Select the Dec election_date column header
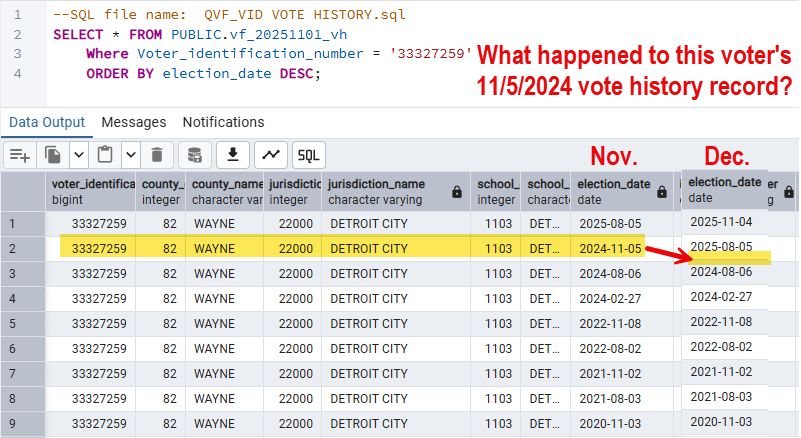801x438 pixels. (724, 190)
